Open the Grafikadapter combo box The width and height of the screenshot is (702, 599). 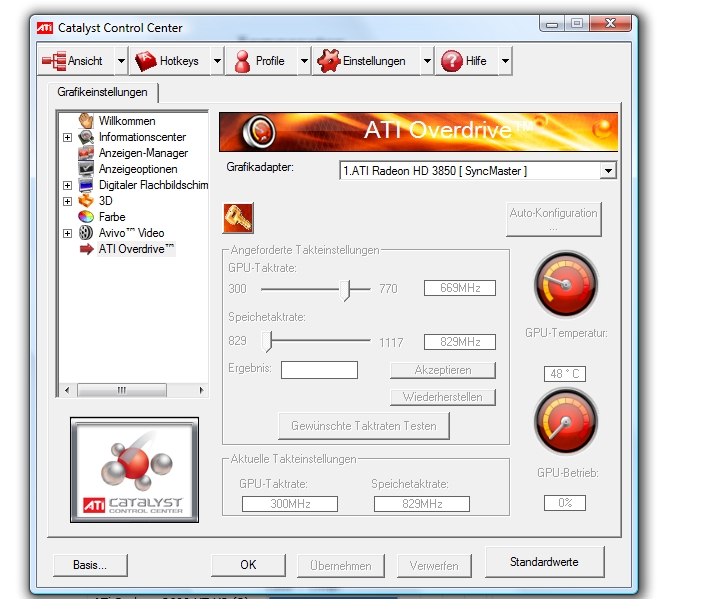click(x=478, y=171)
